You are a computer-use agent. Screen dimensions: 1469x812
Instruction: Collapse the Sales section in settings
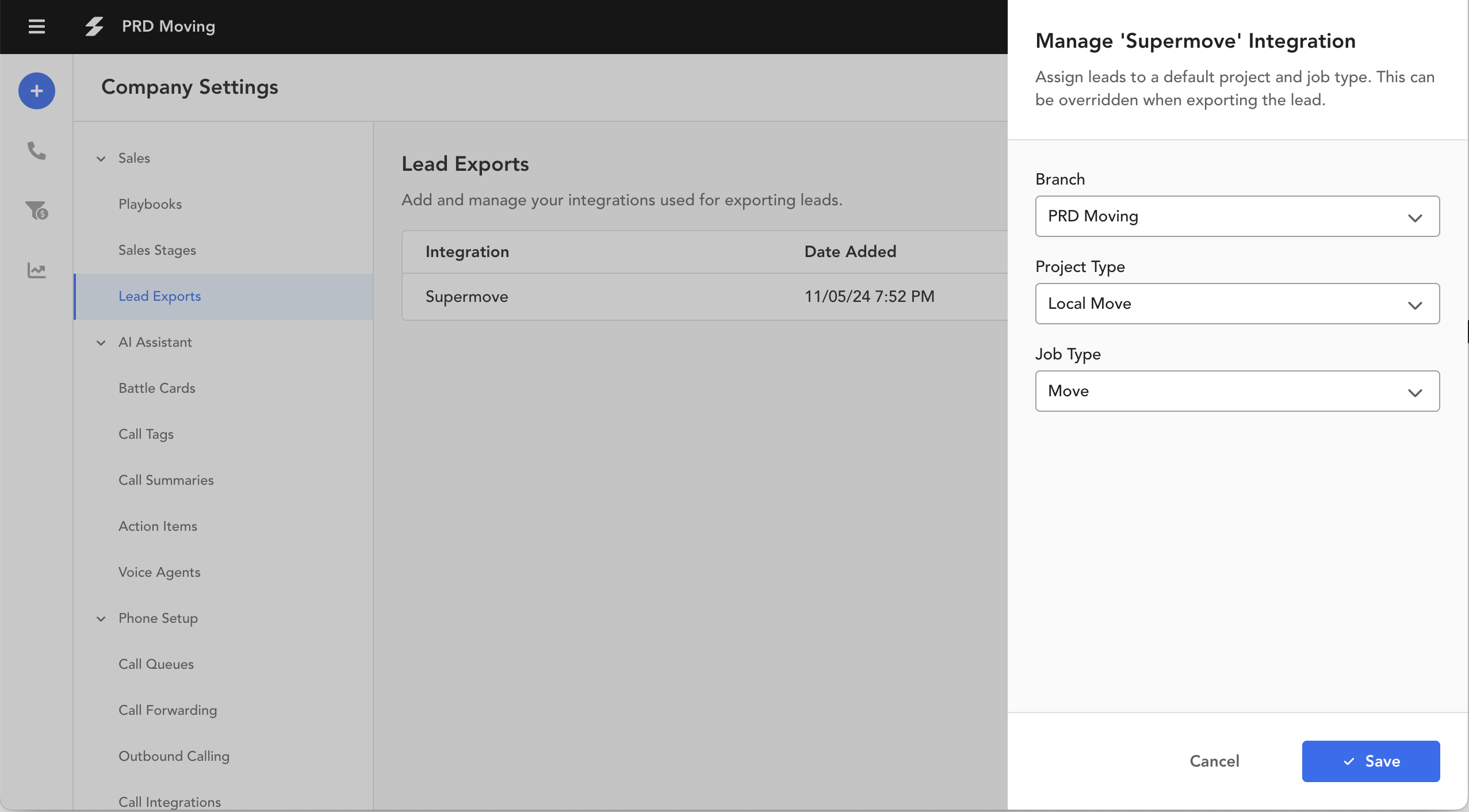101,159
